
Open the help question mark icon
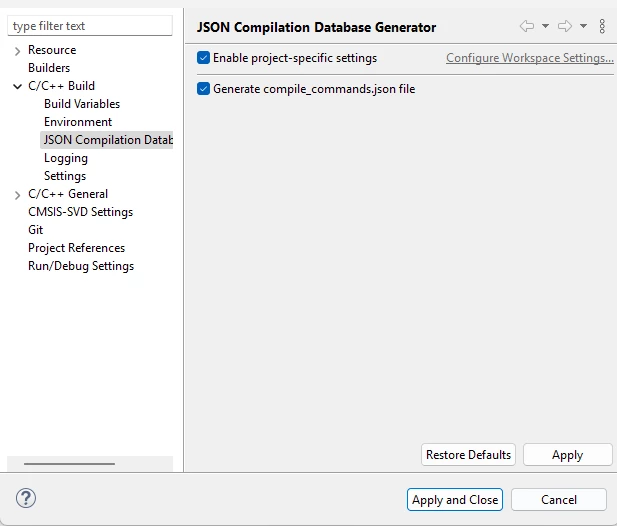coord(26,498)
